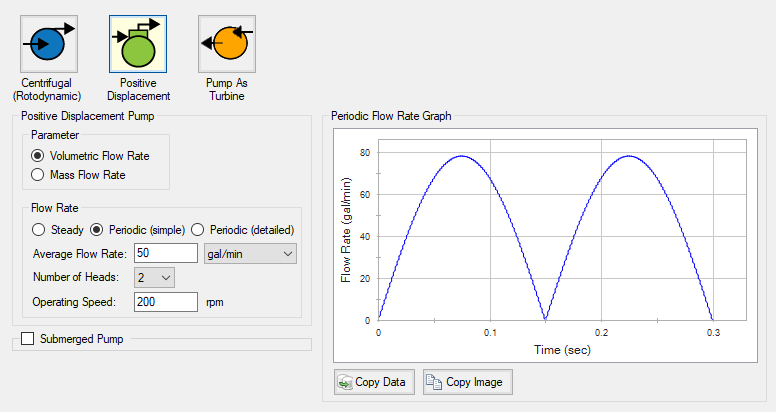Click the Pump As Turbine label
Screen dimensions: 776x412
click(x=227, y=89)
